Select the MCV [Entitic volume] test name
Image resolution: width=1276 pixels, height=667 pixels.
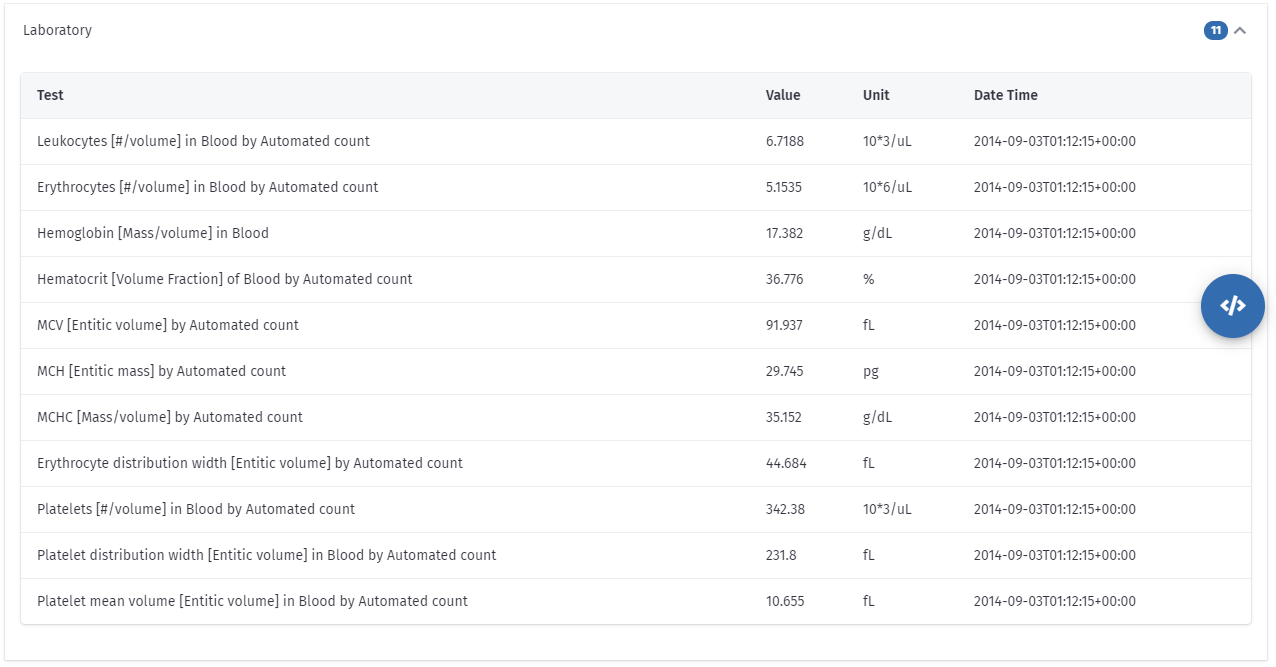click(x=168, y=325)
